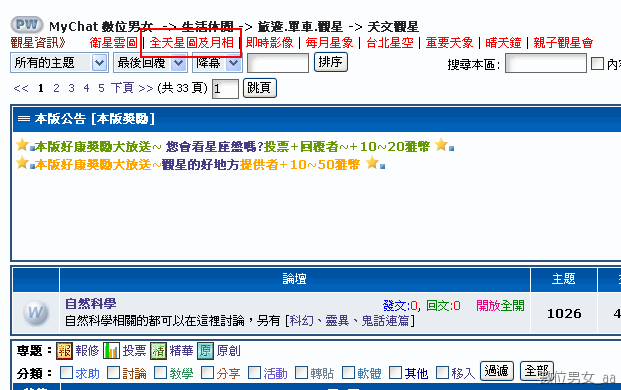
Task: Click the PW logo icon
Action: click(x=27, y=25)
